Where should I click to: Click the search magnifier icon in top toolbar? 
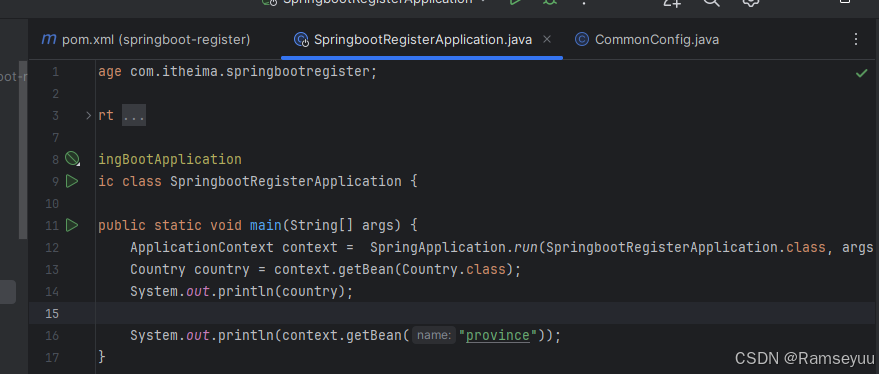click(711, 2)
